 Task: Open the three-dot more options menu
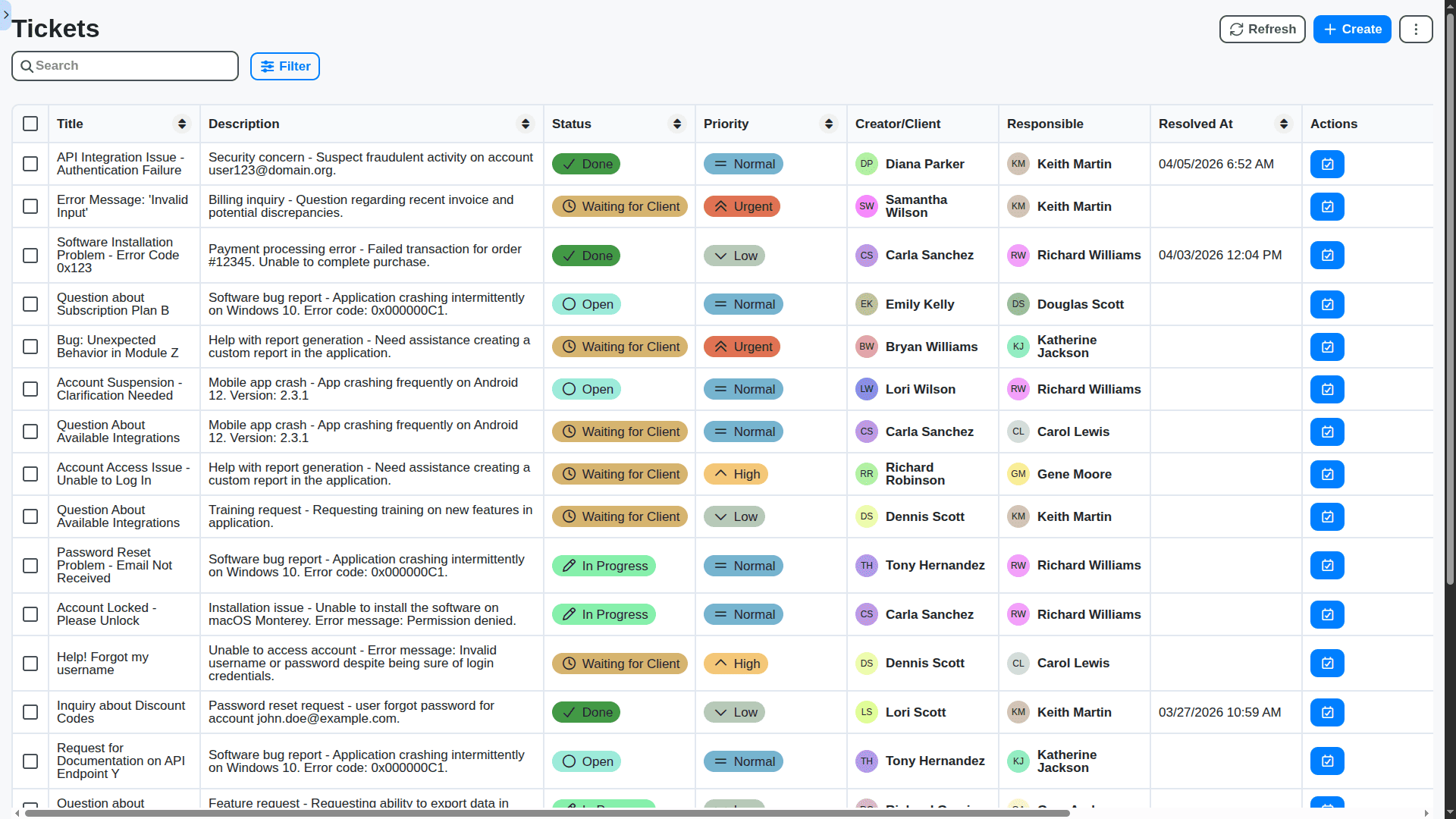click(x=1416, y=30)
